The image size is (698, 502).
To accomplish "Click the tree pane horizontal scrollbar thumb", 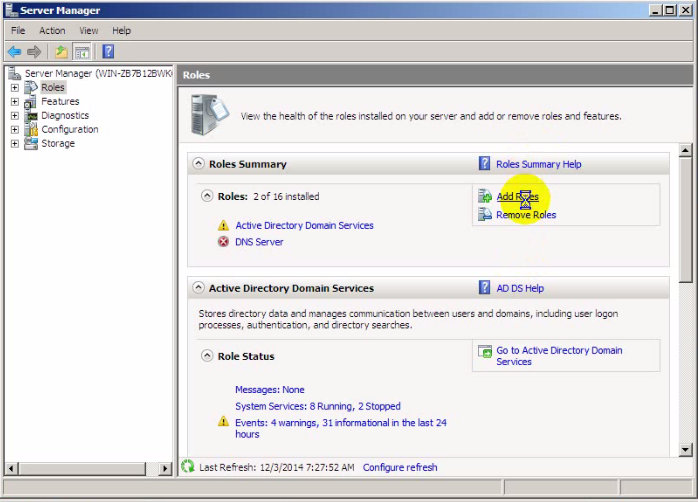I will [82, 468].
